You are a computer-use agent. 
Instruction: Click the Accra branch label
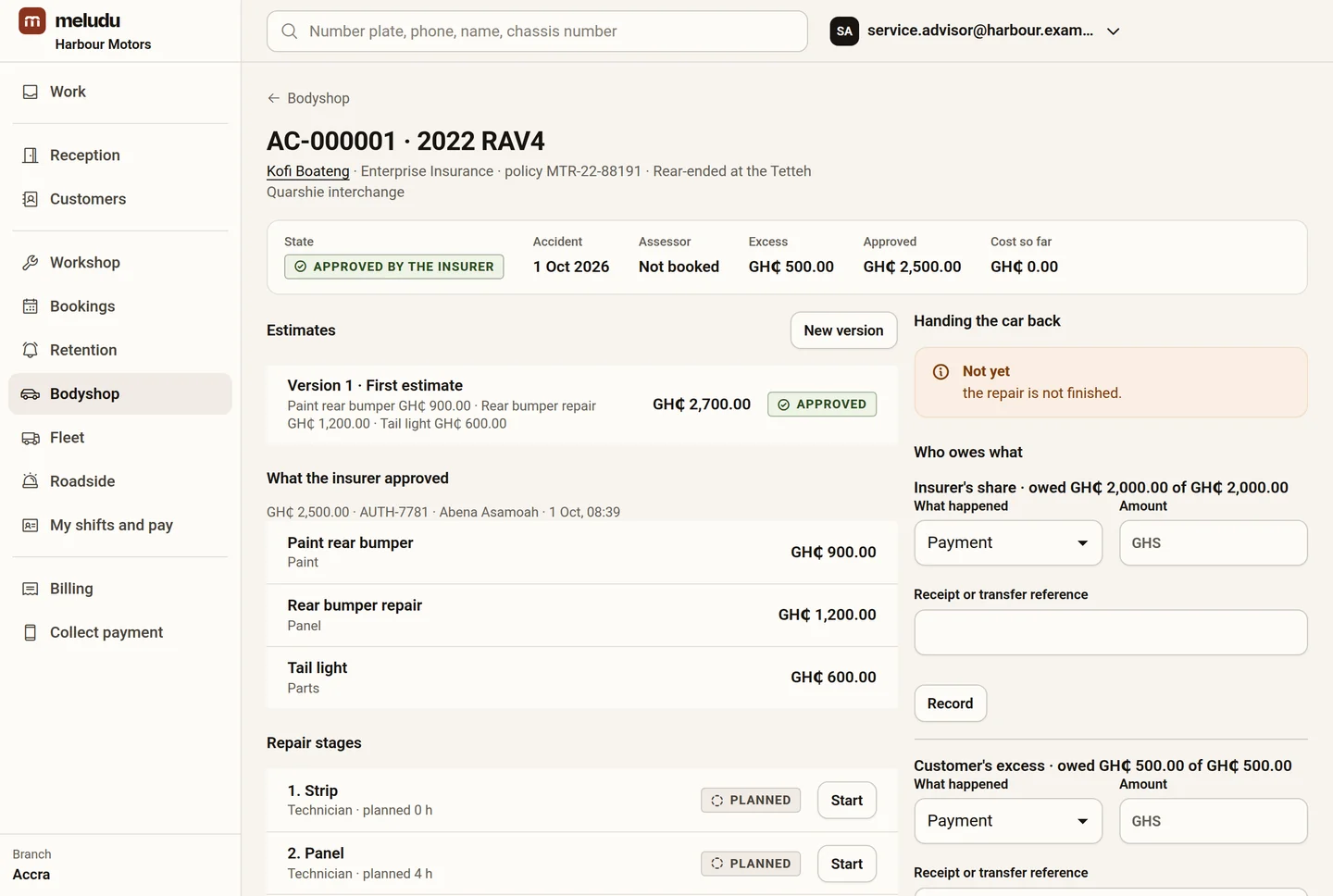31,875
